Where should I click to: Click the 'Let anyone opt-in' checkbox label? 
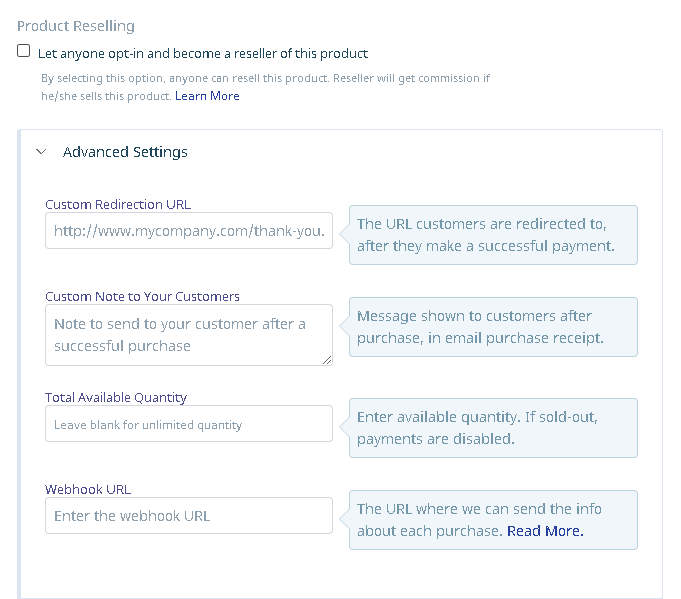(203, 54)
